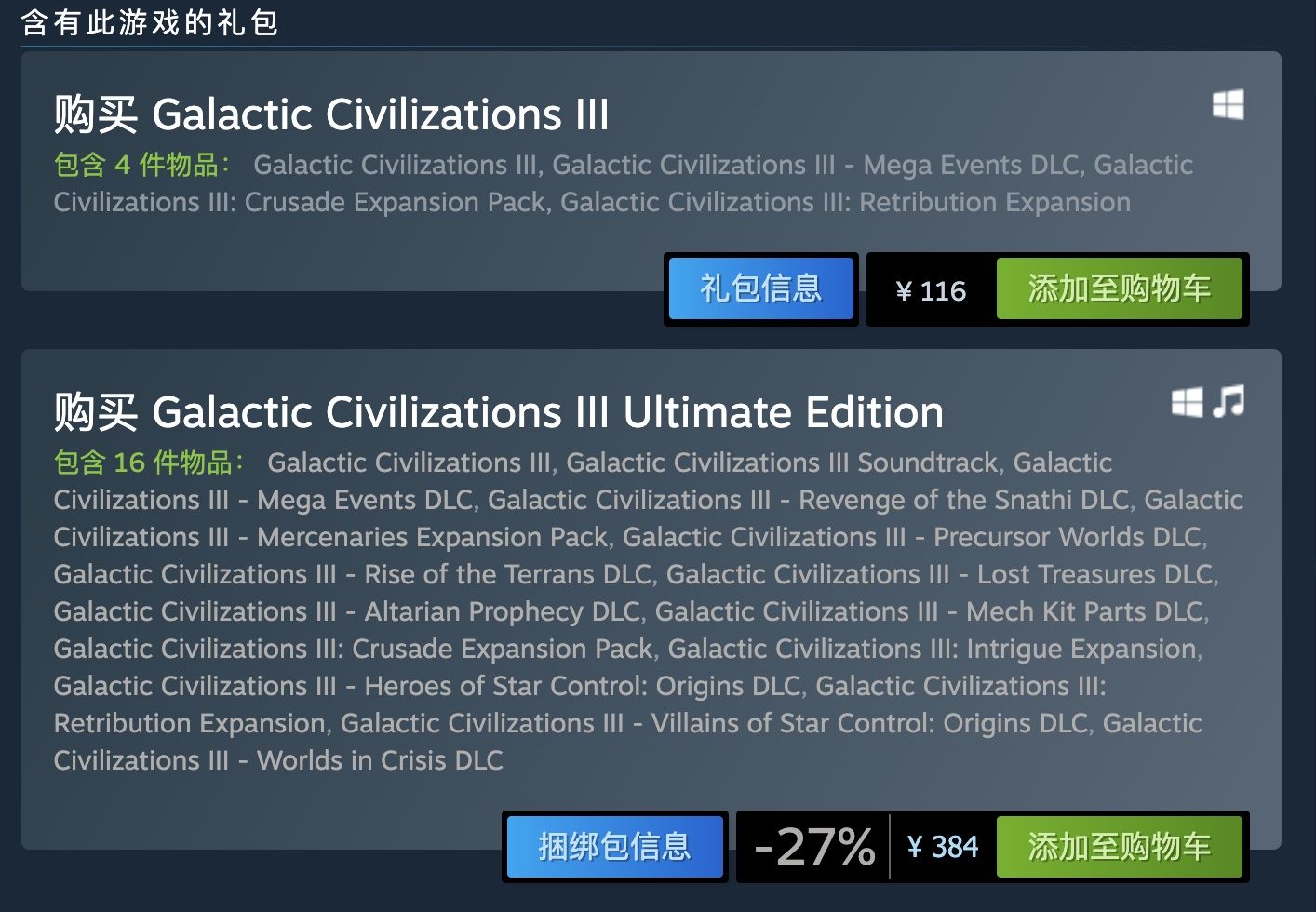Click the ¥ 116 price label

931,291
